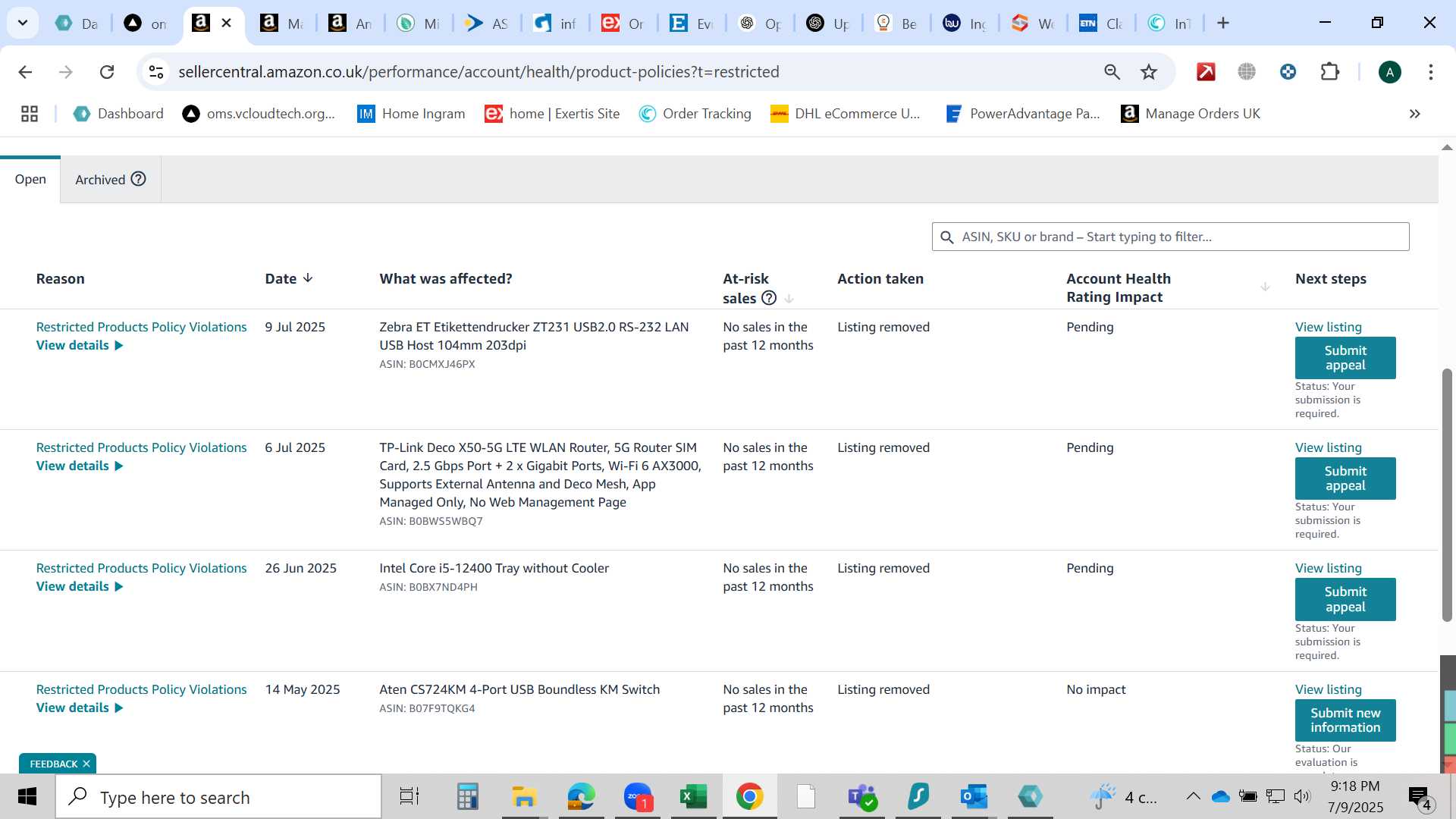This screenshot has width=1456, height=819.
Task: Sort by At-risk sales arrow
Action: pyautogui.click(x=789, y=299)
